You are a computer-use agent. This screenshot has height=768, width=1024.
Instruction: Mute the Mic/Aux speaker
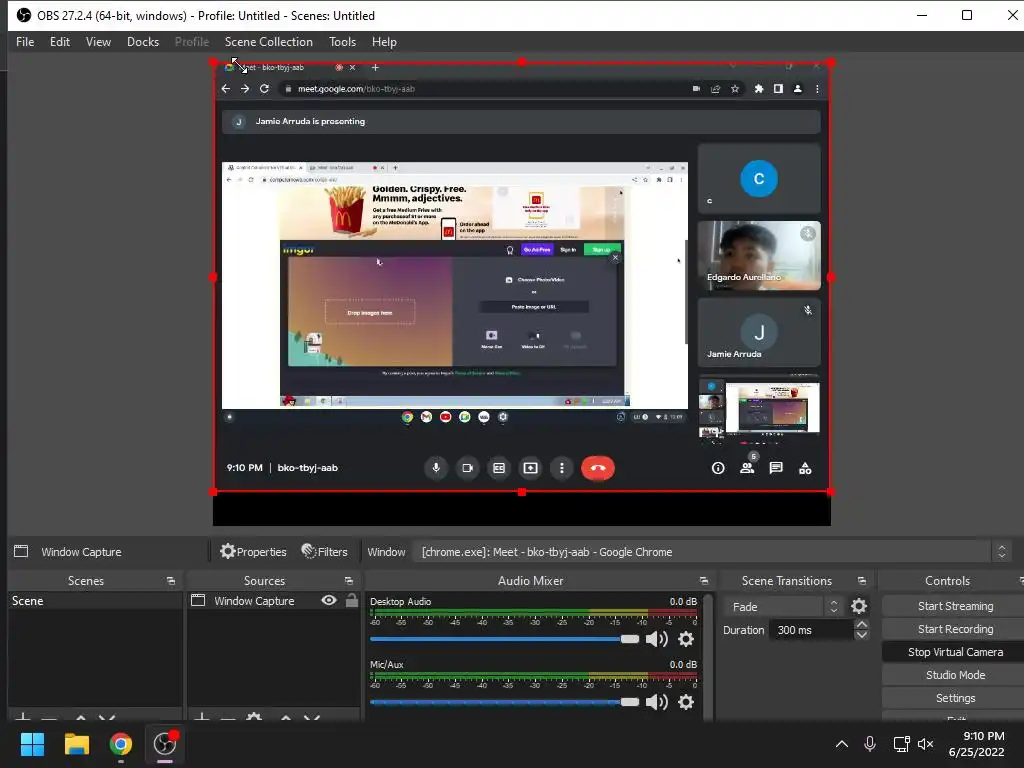(x=656, y=702)
